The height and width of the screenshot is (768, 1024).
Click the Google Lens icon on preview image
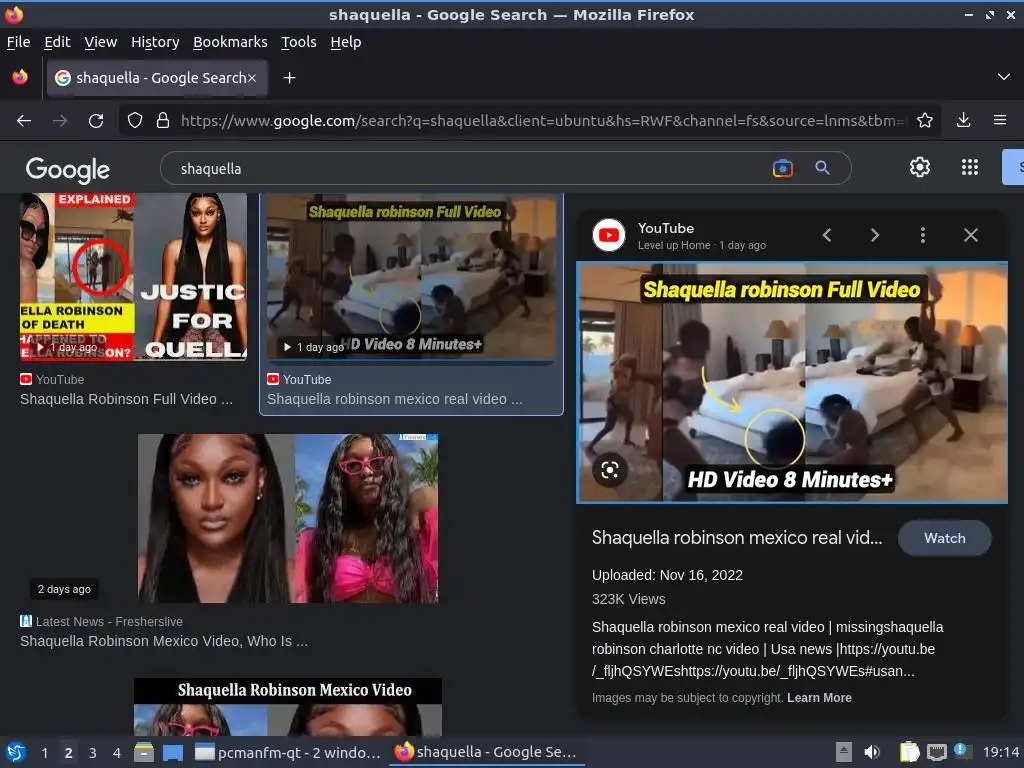tap(610, 470)
